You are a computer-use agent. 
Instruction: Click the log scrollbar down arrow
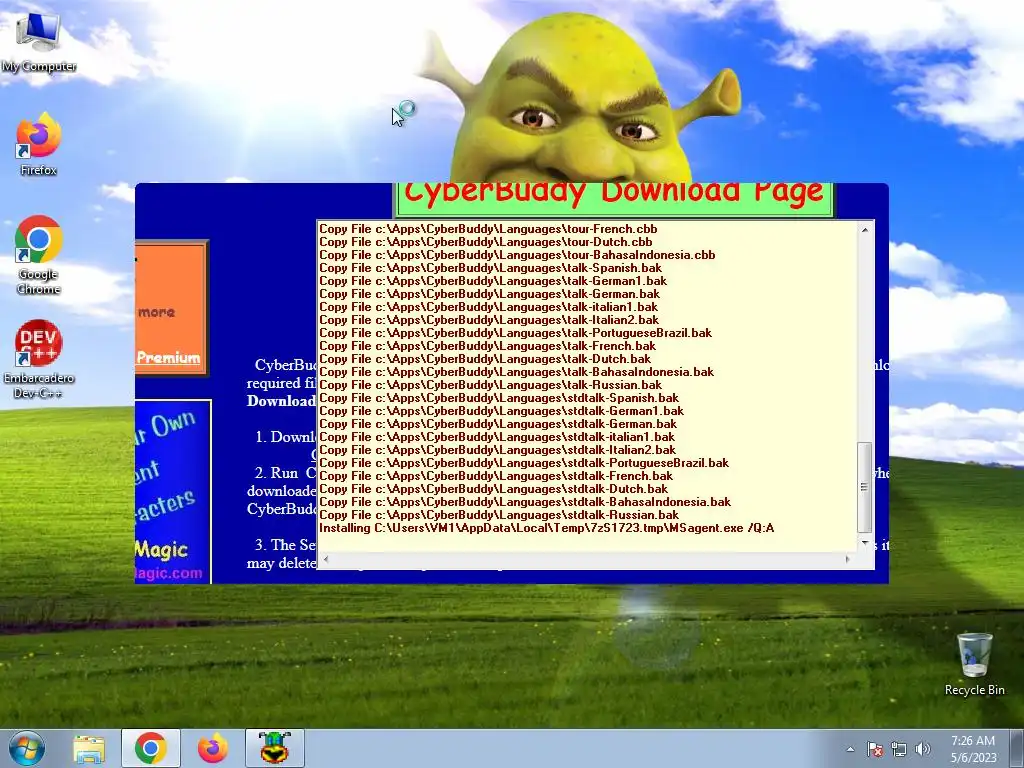865,543
